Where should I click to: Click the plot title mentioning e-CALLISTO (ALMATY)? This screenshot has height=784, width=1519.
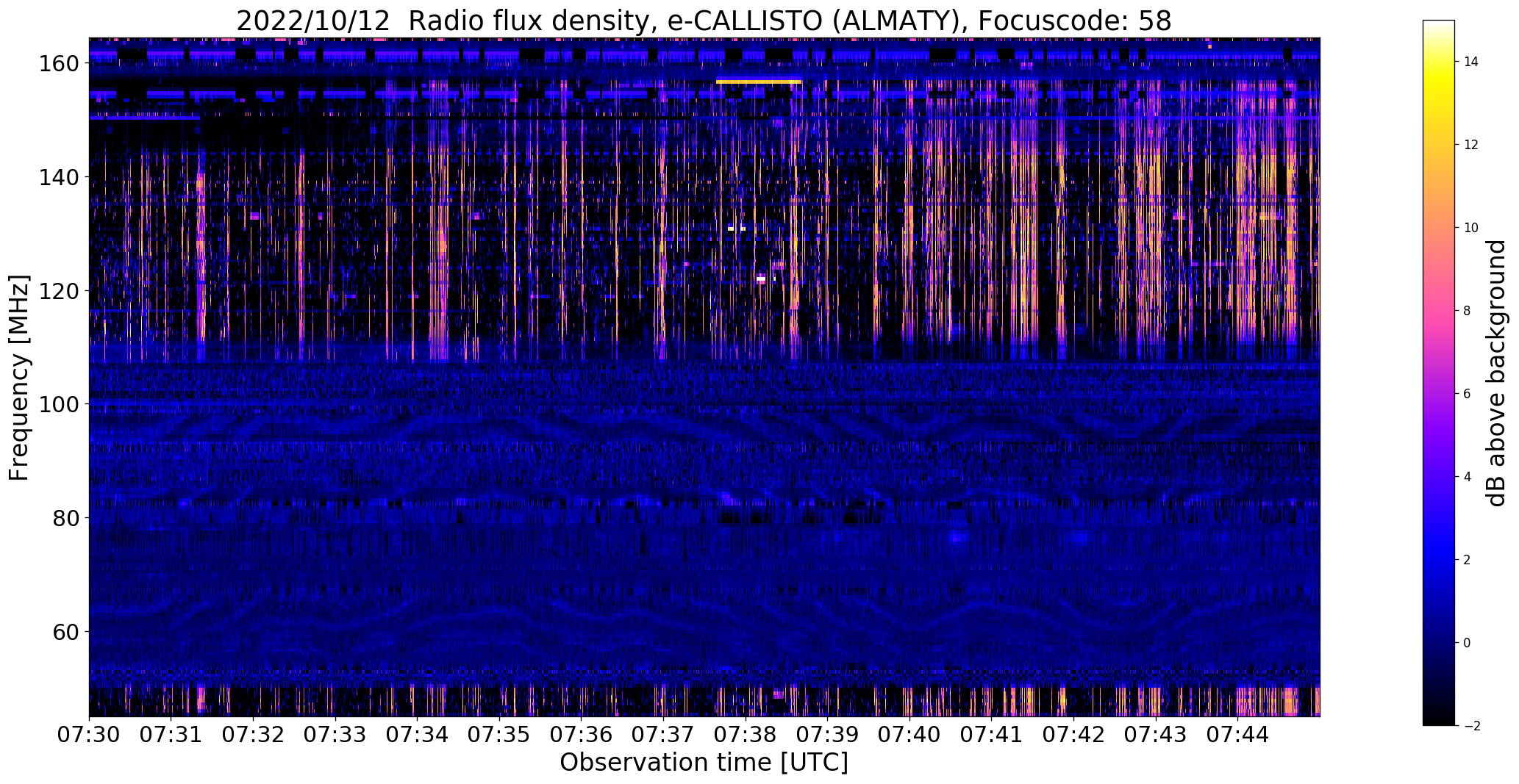point(704,21)
